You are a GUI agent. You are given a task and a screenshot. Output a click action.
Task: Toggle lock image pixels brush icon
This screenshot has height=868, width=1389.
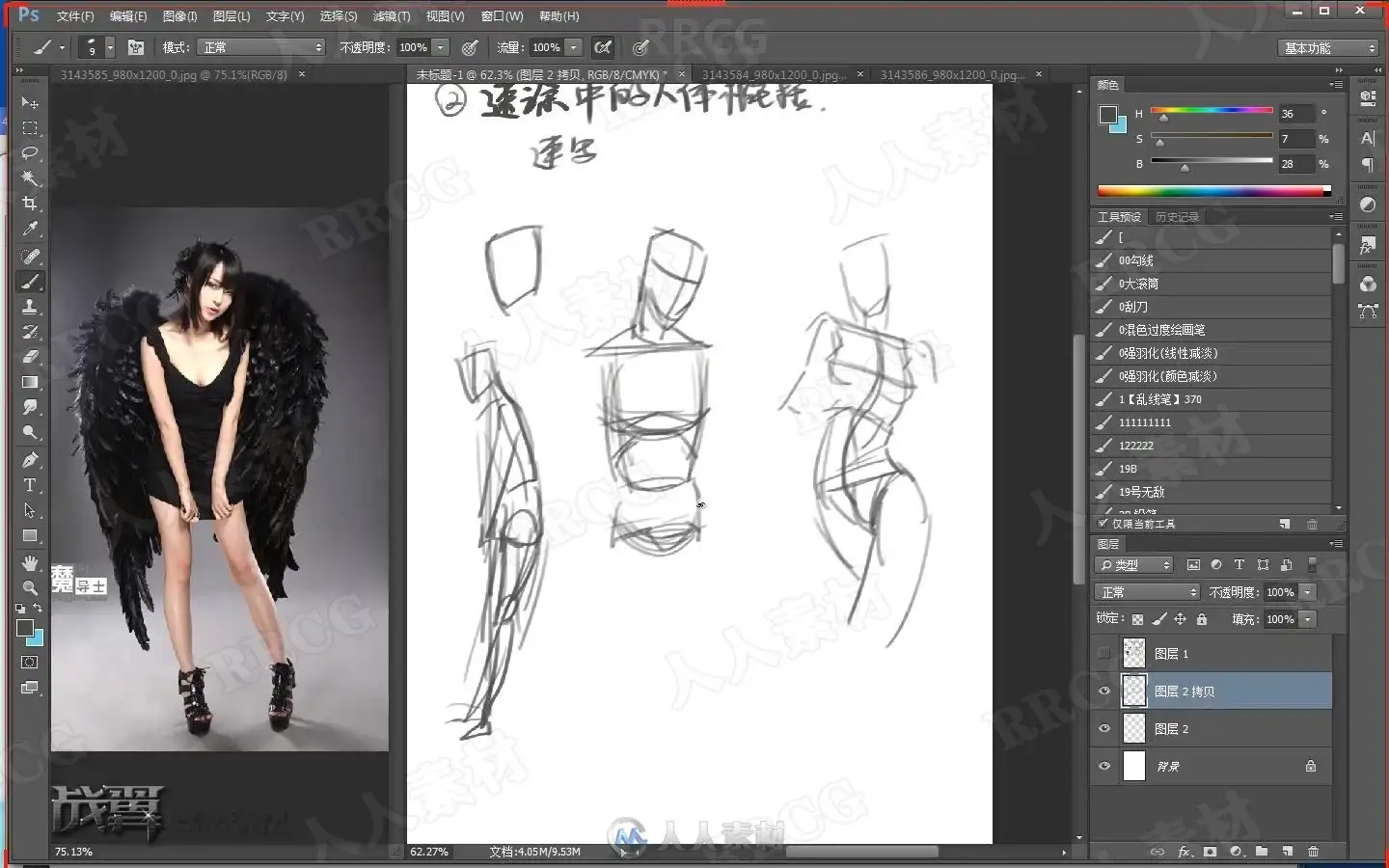coord(1159,619)
